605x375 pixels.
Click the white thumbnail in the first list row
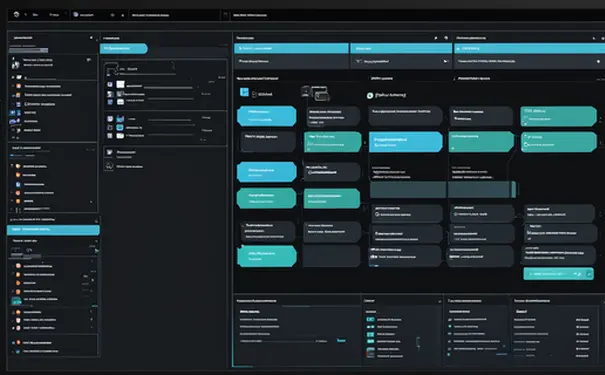pyautogui.click(x=120, y=84)
